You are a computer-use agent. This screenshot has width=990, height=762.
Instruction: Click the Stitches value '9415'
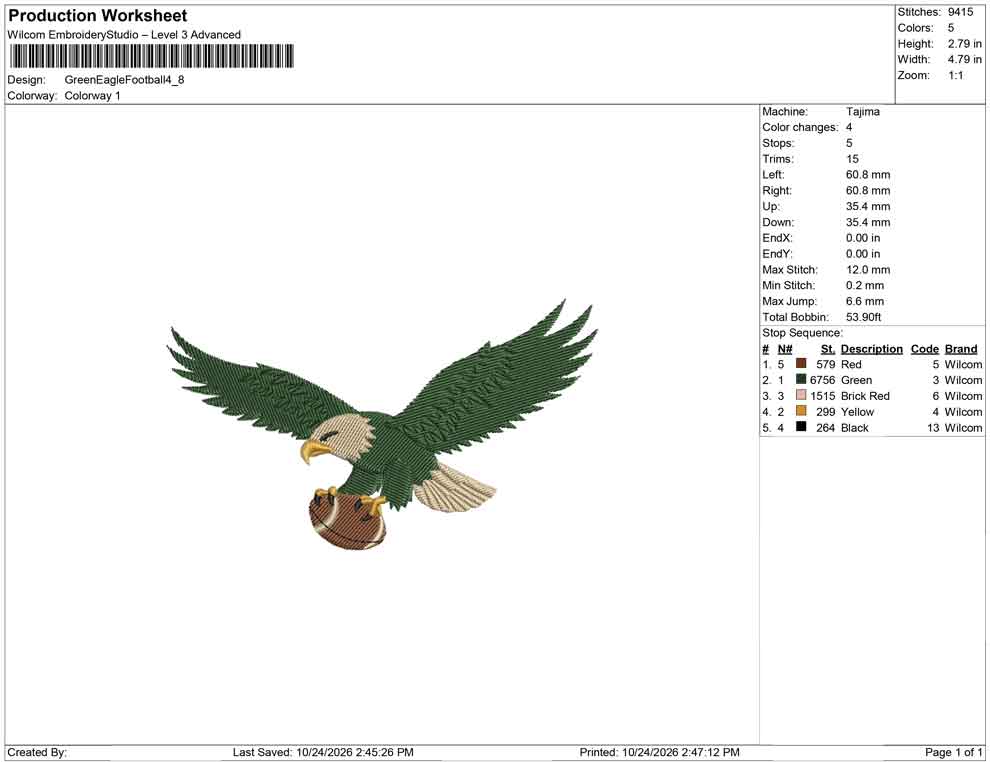tap(960, 12)
